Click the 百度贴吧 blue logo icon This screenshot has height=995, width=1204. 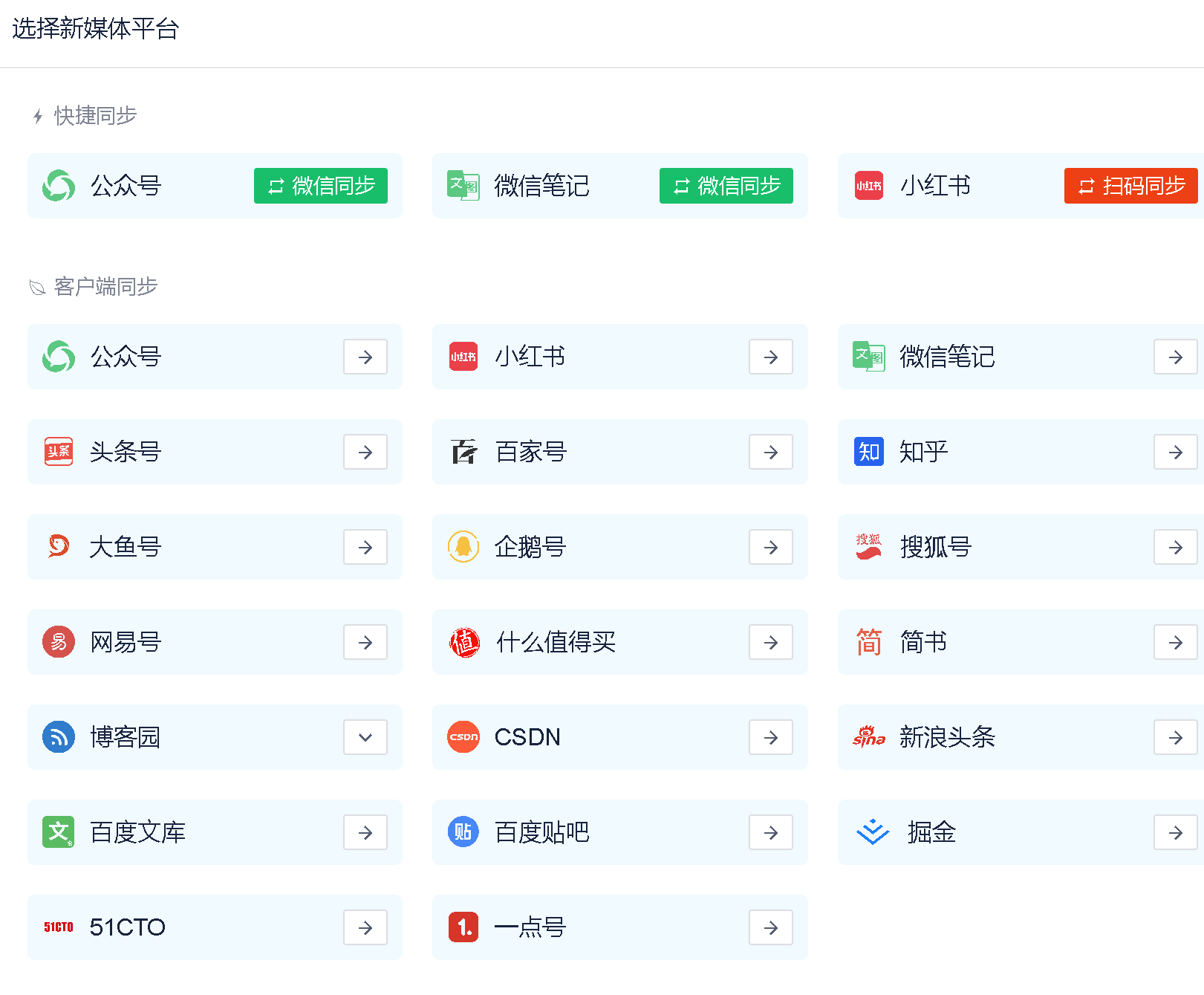click(x=463, y=832)
